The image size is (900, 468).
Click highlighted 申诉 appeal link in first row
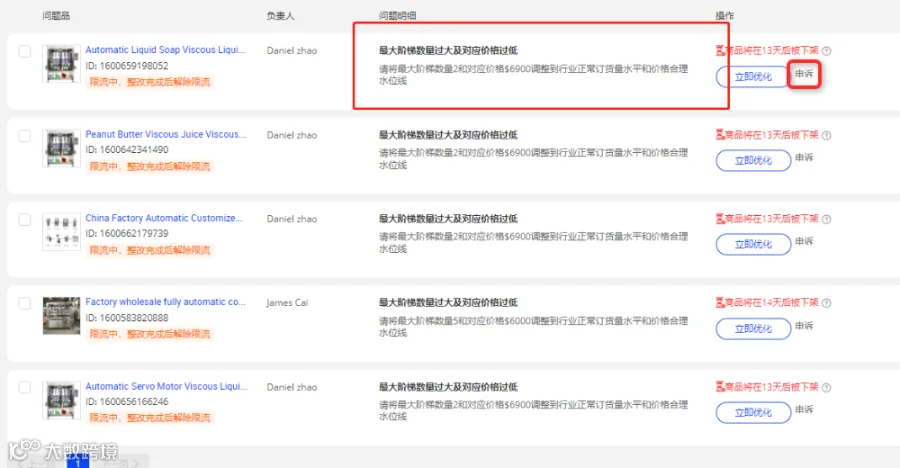(x=804, y=74)
